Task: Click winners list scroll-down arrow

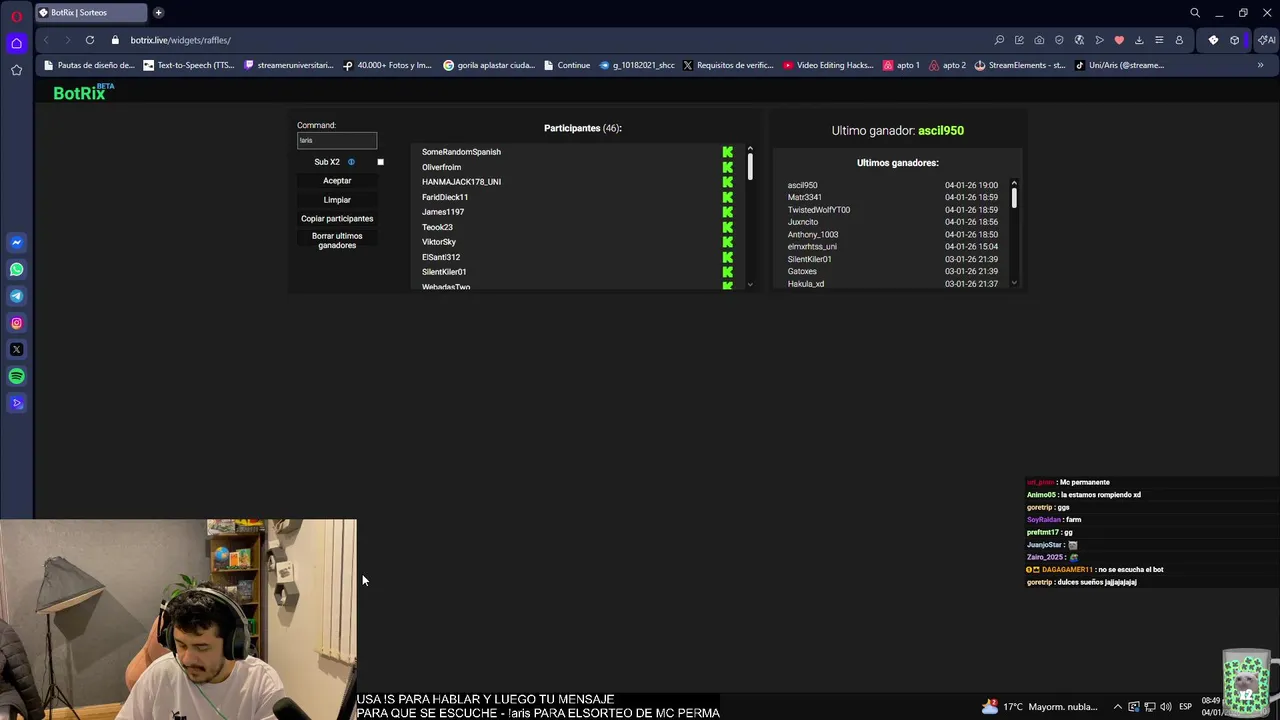Action: [1014, 283]
